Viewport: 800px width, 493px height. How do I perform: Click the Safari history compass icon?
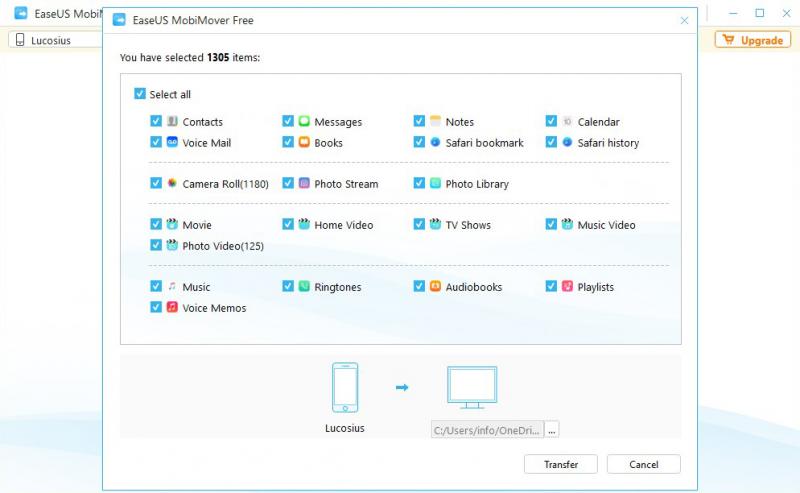[567, 142]
